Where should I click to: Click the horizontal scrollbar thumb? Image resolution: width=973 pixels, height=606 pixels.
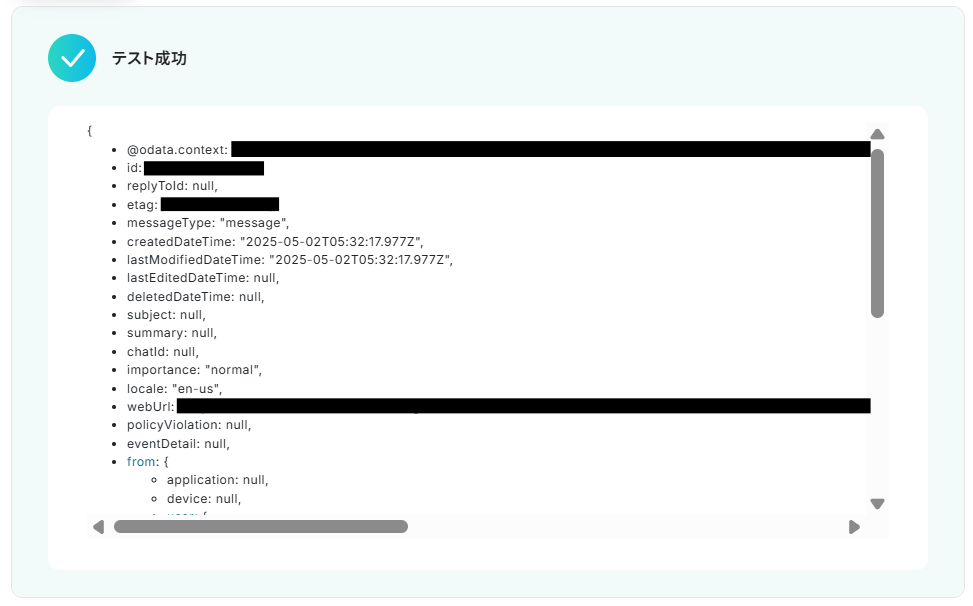[261, 527]
